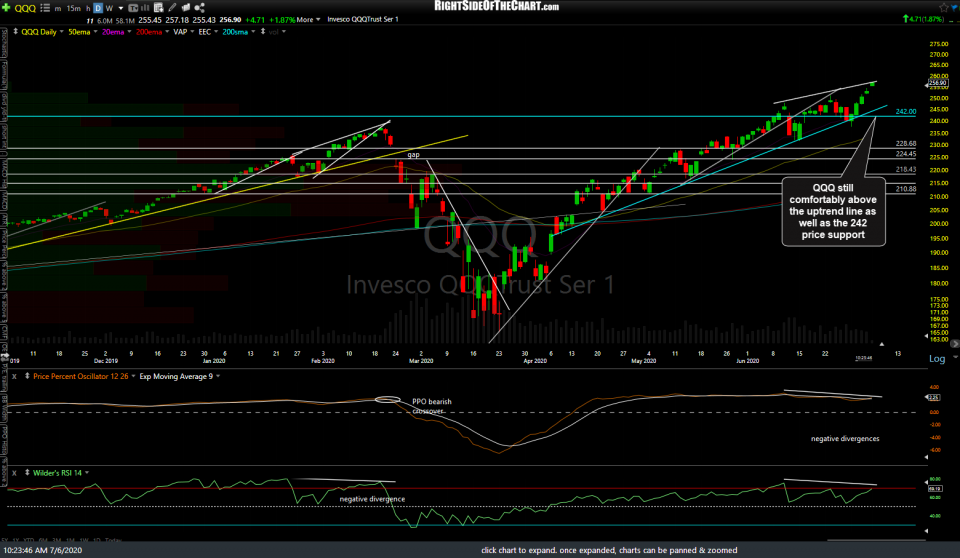Click the 'Jun 2020' date axis label
The height and width of the screenshot is (558, 960).
click(747, 361)
